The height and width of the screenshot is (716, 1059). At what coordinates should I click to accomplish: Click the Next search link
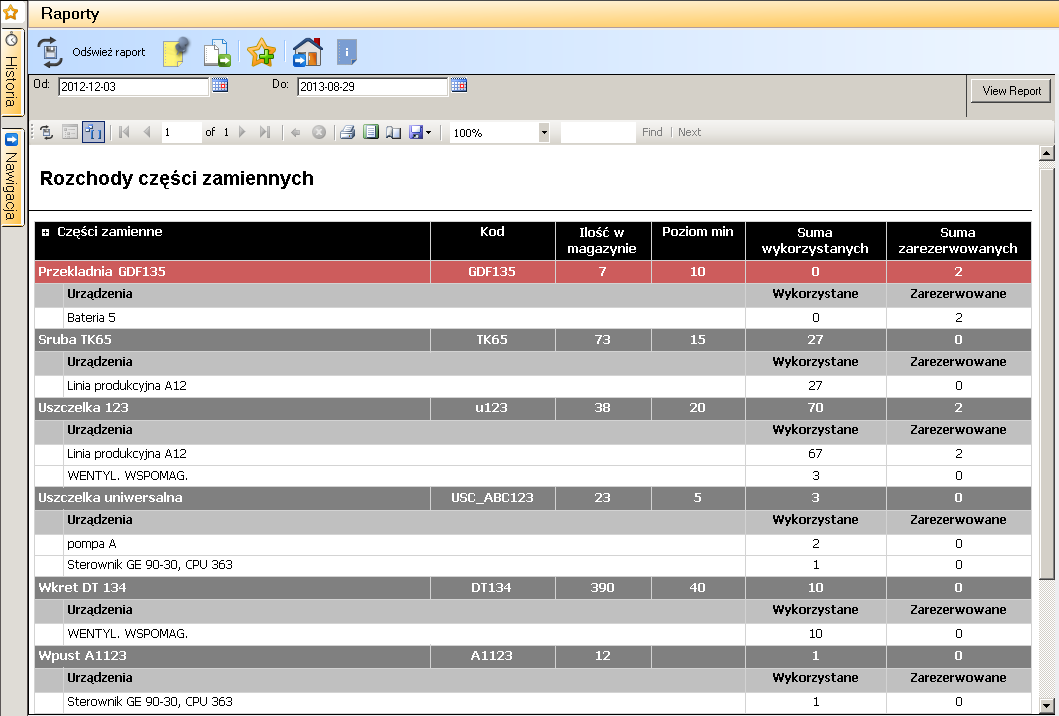tap(690, 132)
